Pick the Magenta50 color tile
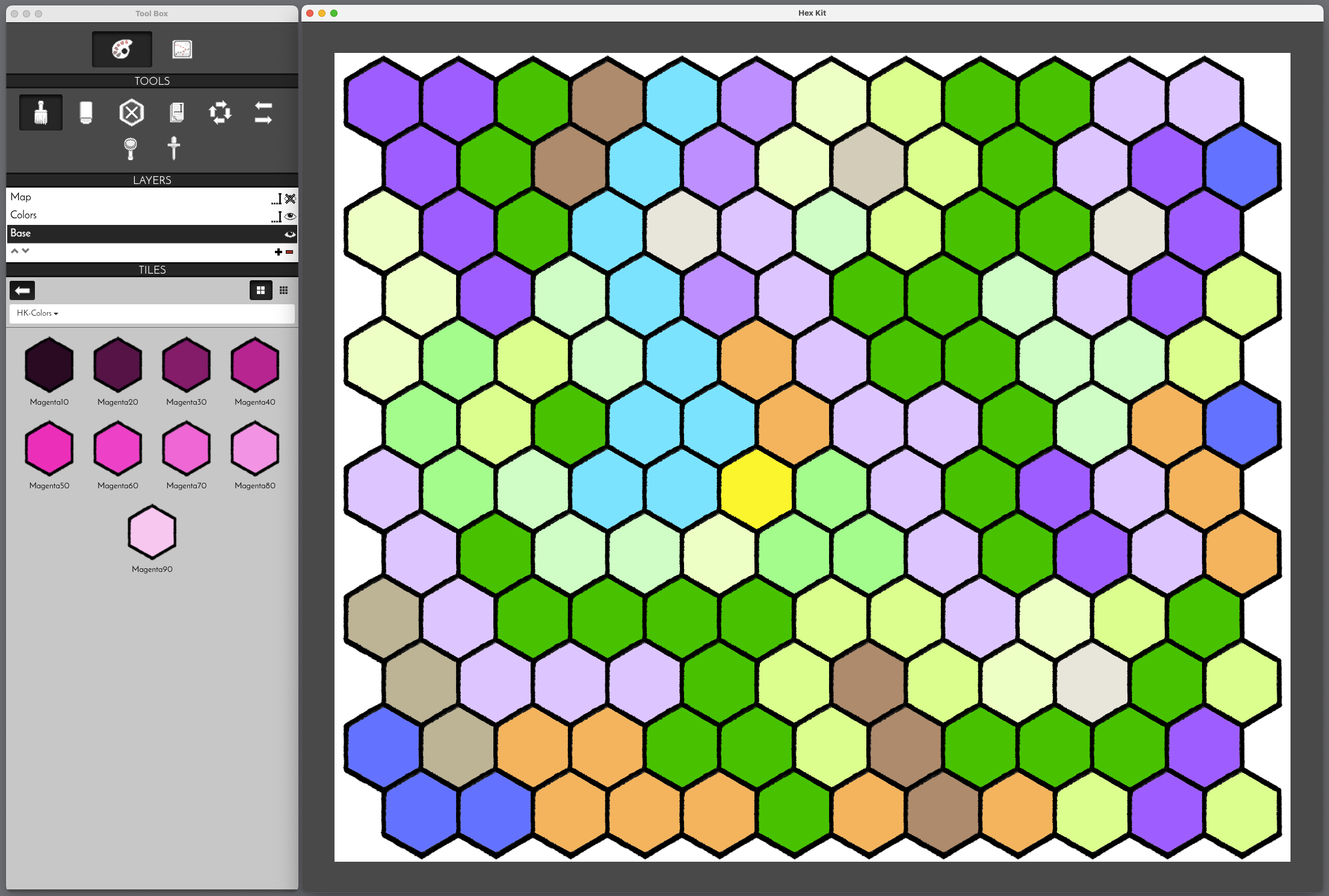The width and height of the screenshot is (1329, 896). click(49, 449)
